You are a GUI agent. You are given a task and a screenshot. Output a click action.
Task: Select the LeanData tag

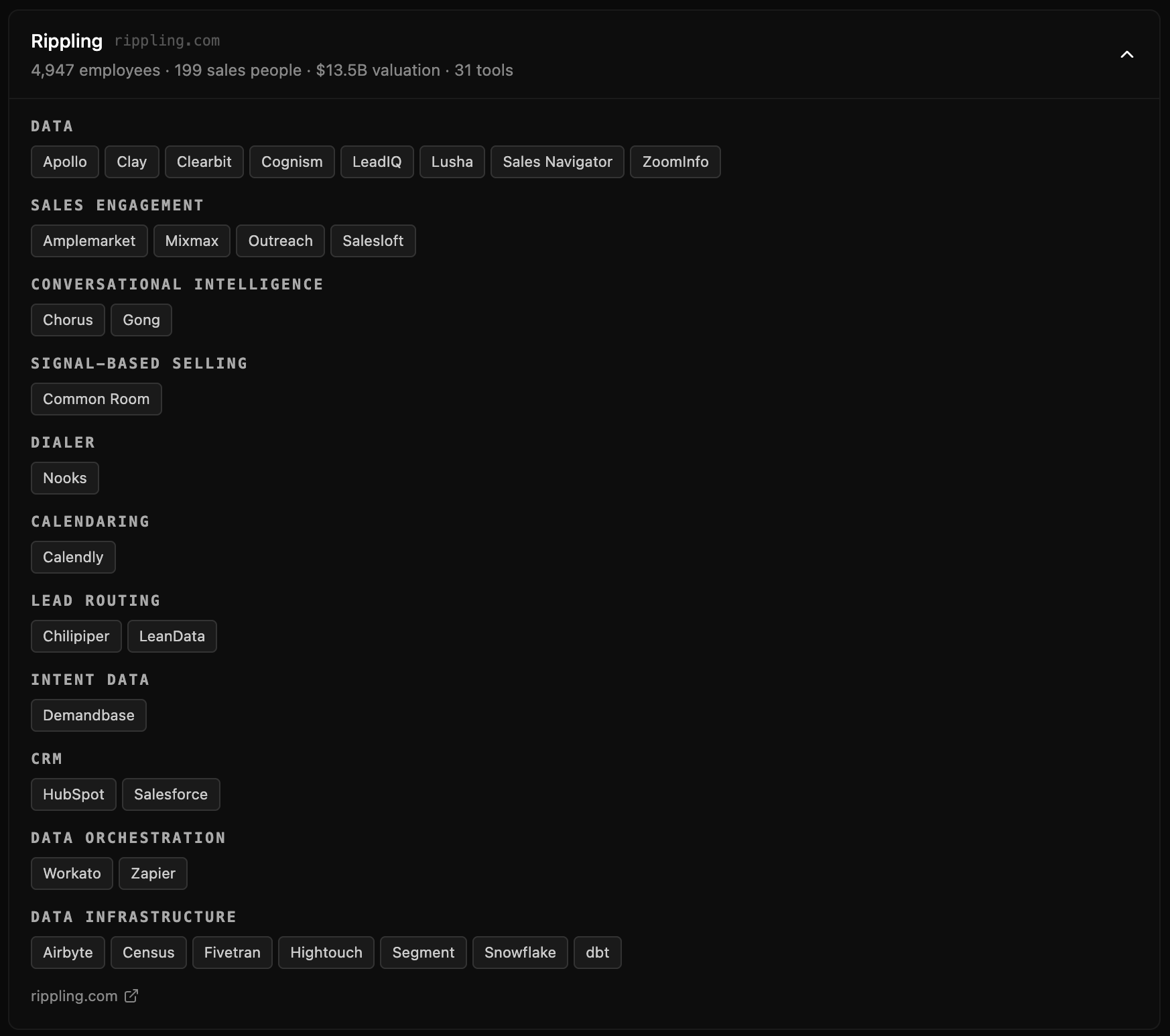[x=172, y=636]
